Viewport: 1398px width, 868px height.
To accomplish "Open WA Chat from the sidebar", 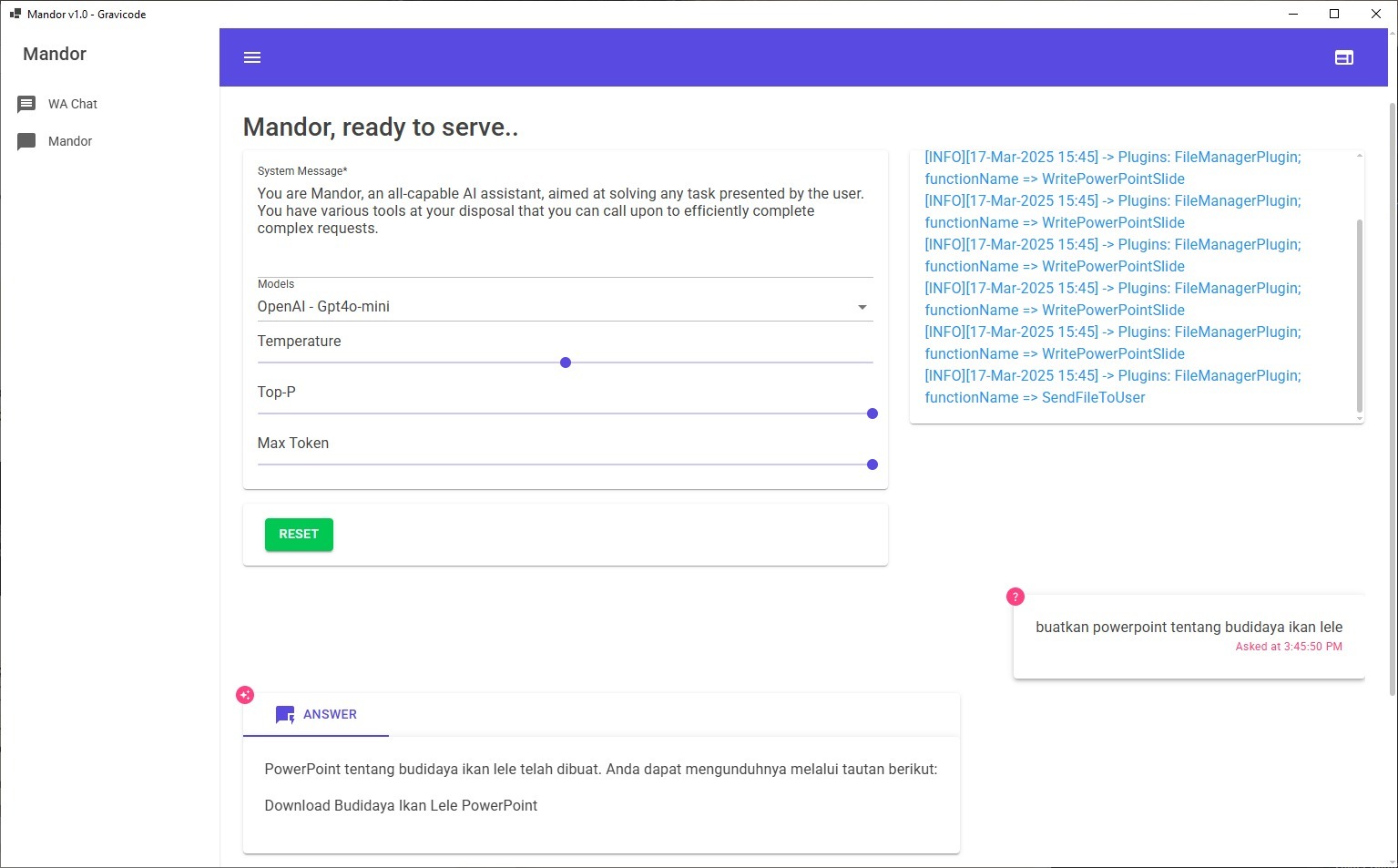I will click(x=73, y=105).
